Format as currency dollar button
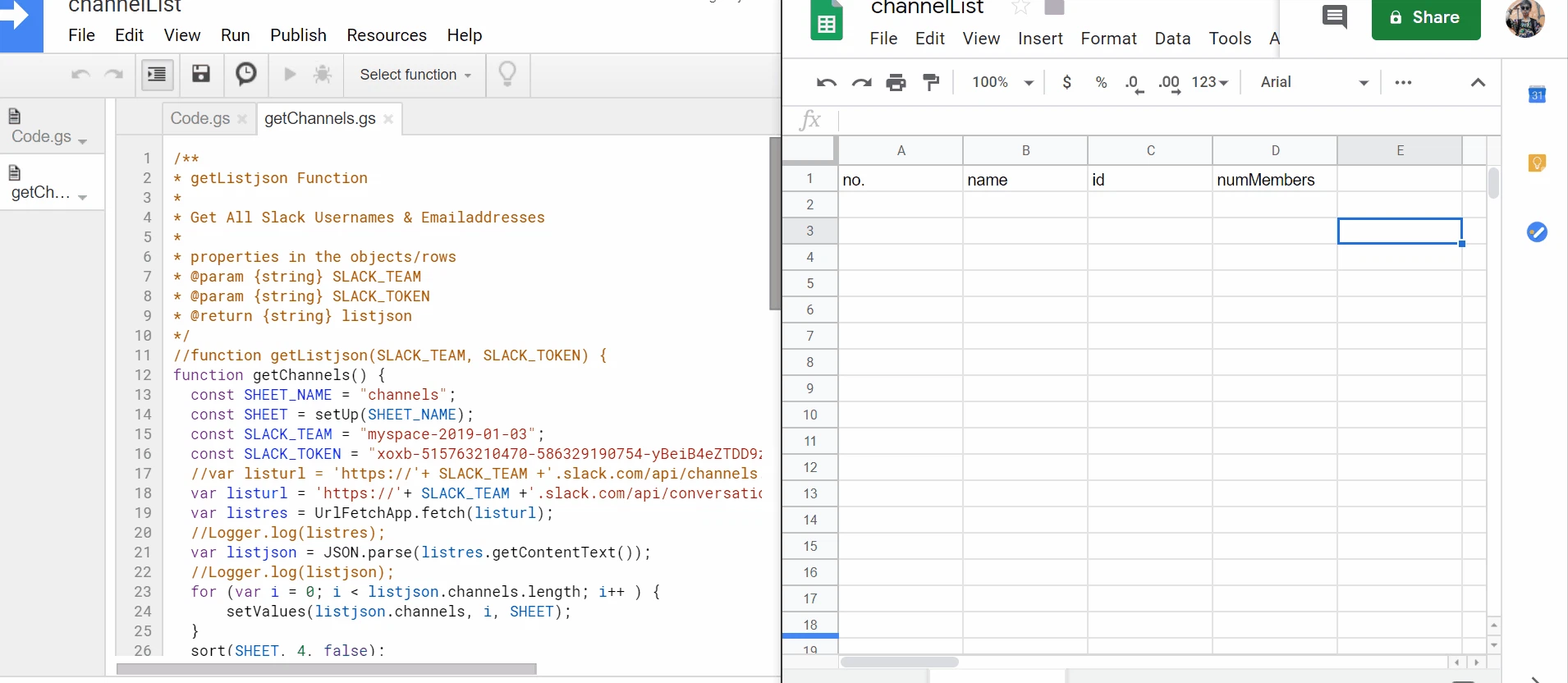The image size is (1568, 683). coord(1066,82)
